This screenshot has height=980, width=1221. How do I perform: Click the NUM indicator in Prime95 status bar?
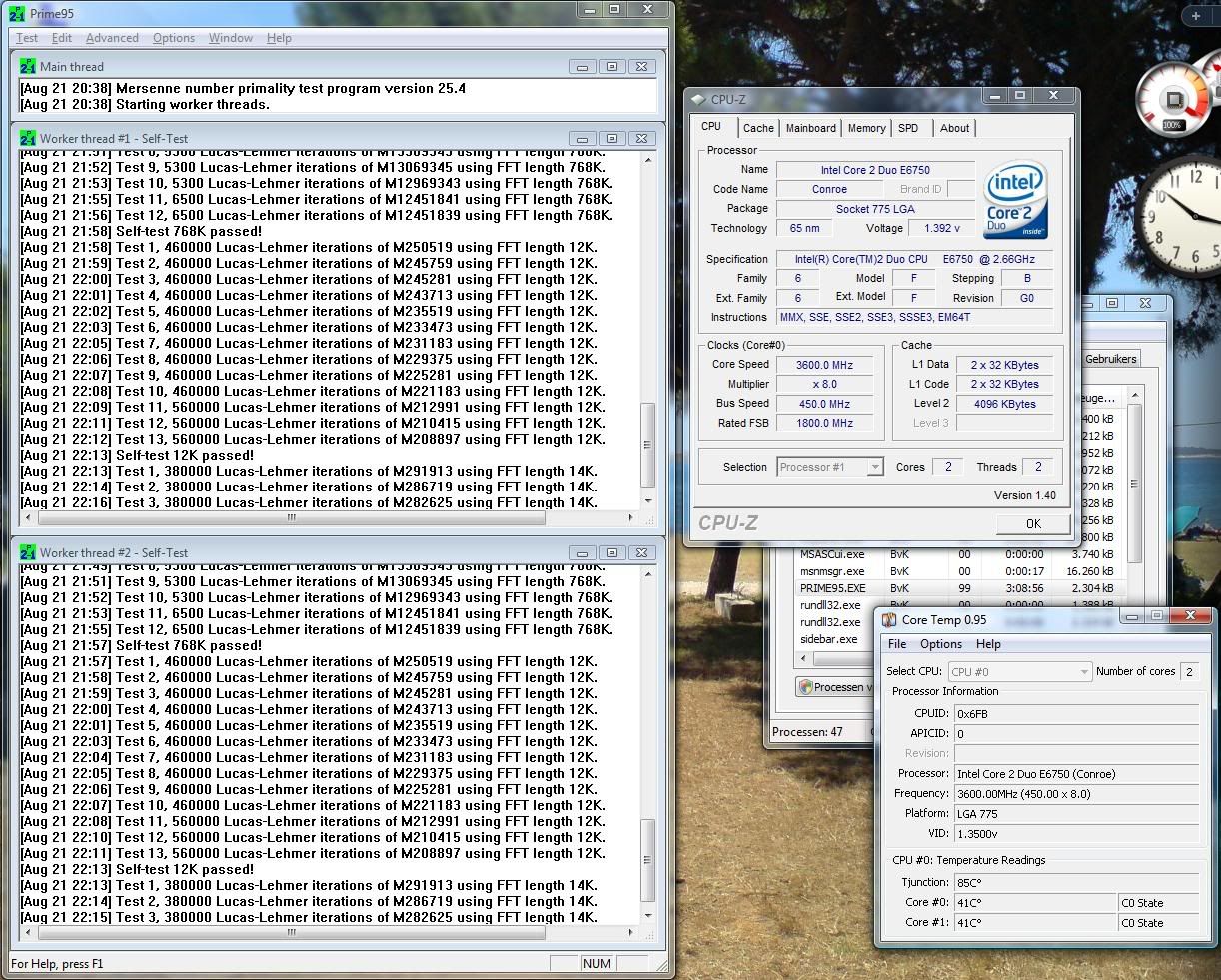[x=597, y=963]
